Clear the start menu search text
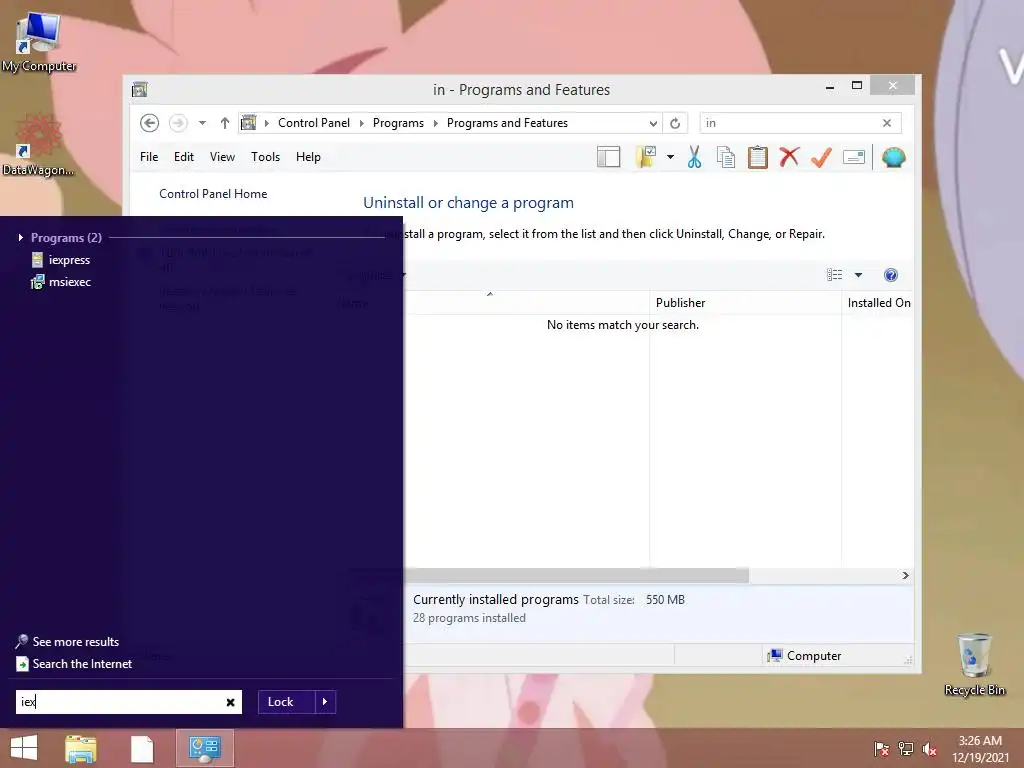1024x768 pixels. pos(231,702)
